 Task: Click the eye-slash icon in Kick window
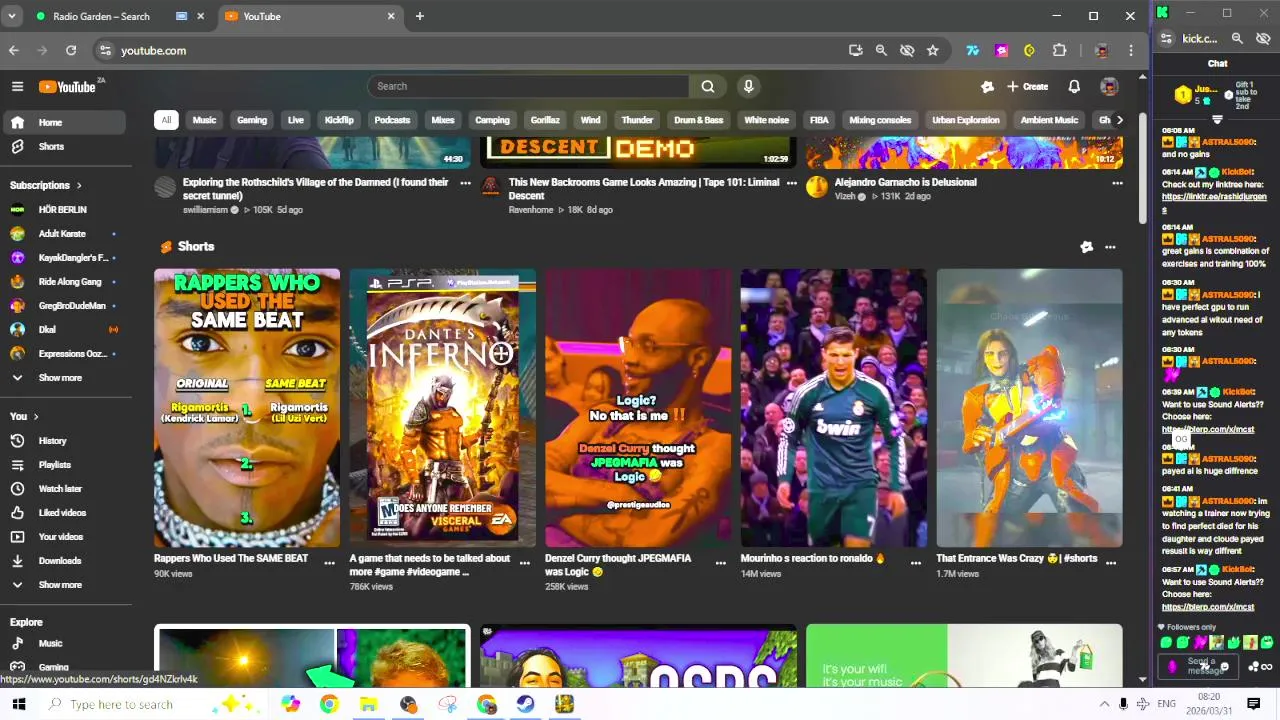1263,38
